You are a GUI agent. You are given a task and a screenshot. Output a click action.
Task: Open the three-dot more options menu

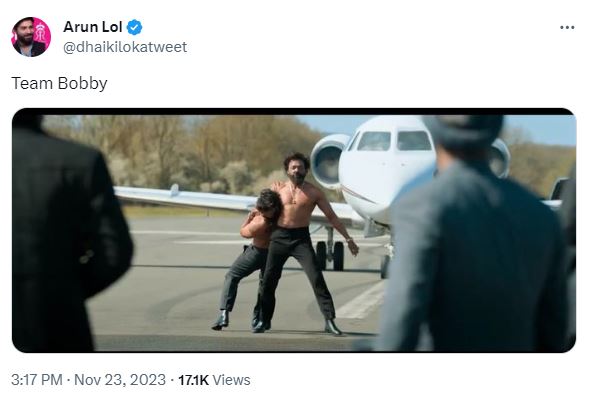tap(567, 27)
